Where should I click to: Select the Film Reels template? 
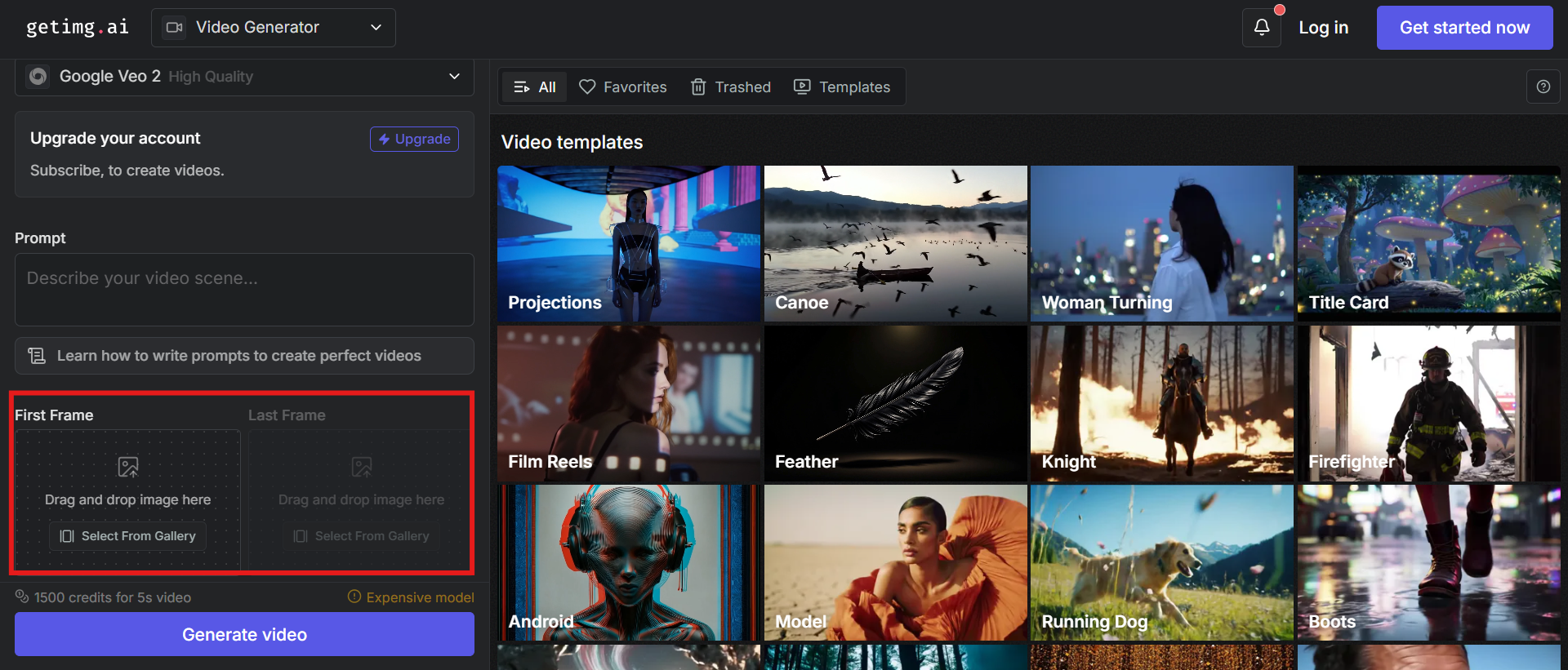coord(629,404)
